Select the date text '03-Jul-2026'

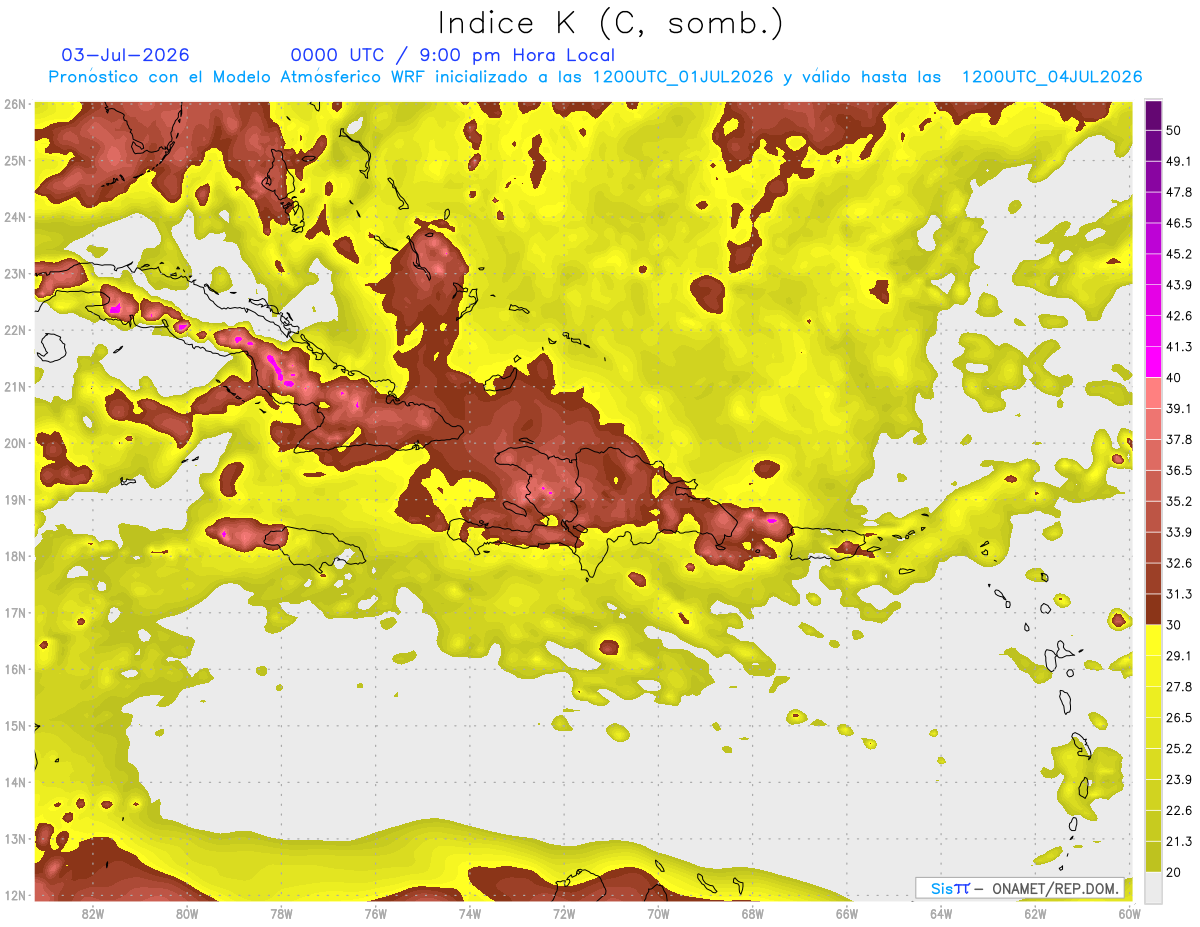click(x=126, y=55)
